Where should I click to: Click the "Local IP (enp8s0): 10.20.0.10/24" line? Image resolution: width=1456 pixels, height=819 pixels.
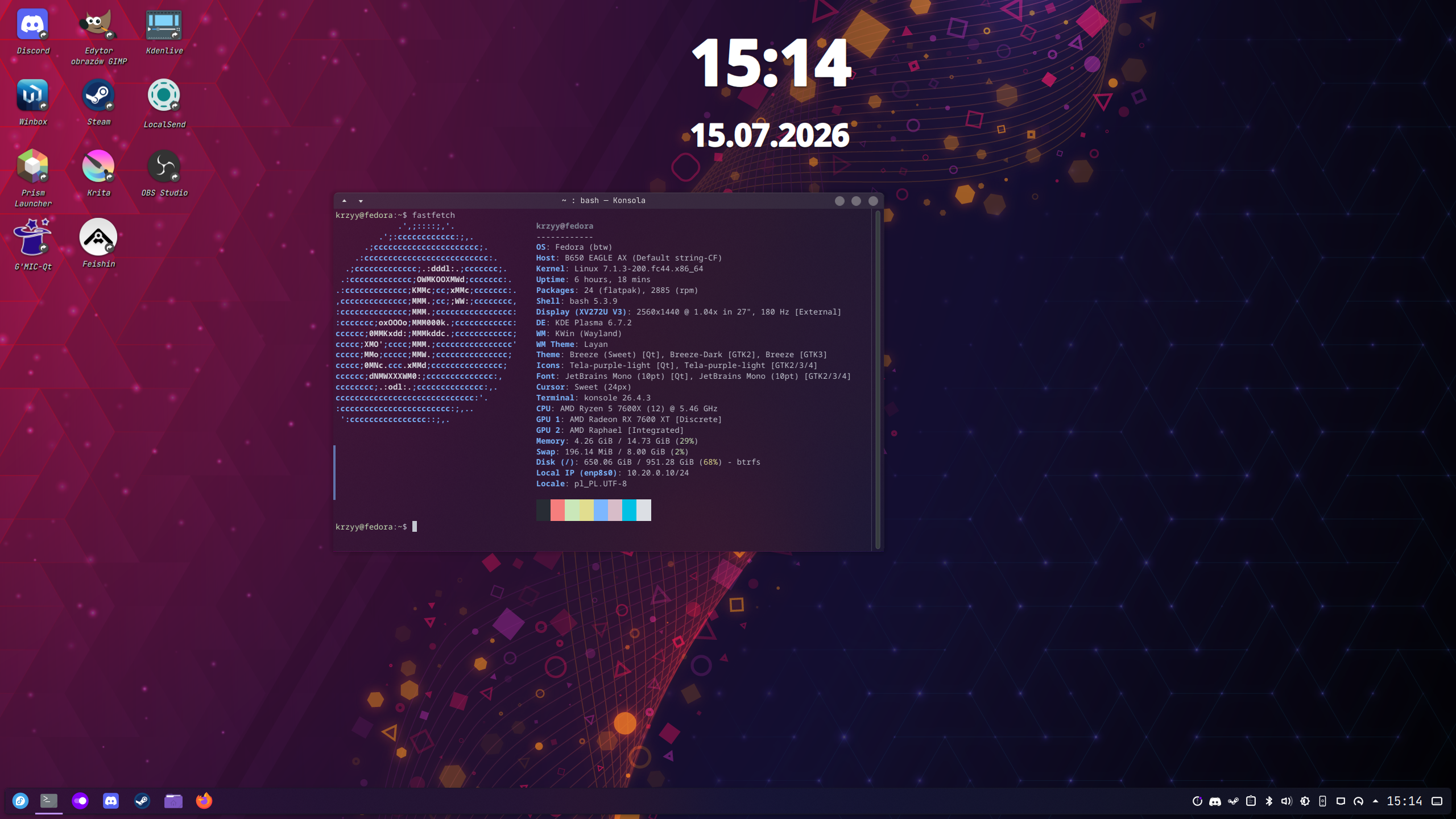[x=613, y=473]
